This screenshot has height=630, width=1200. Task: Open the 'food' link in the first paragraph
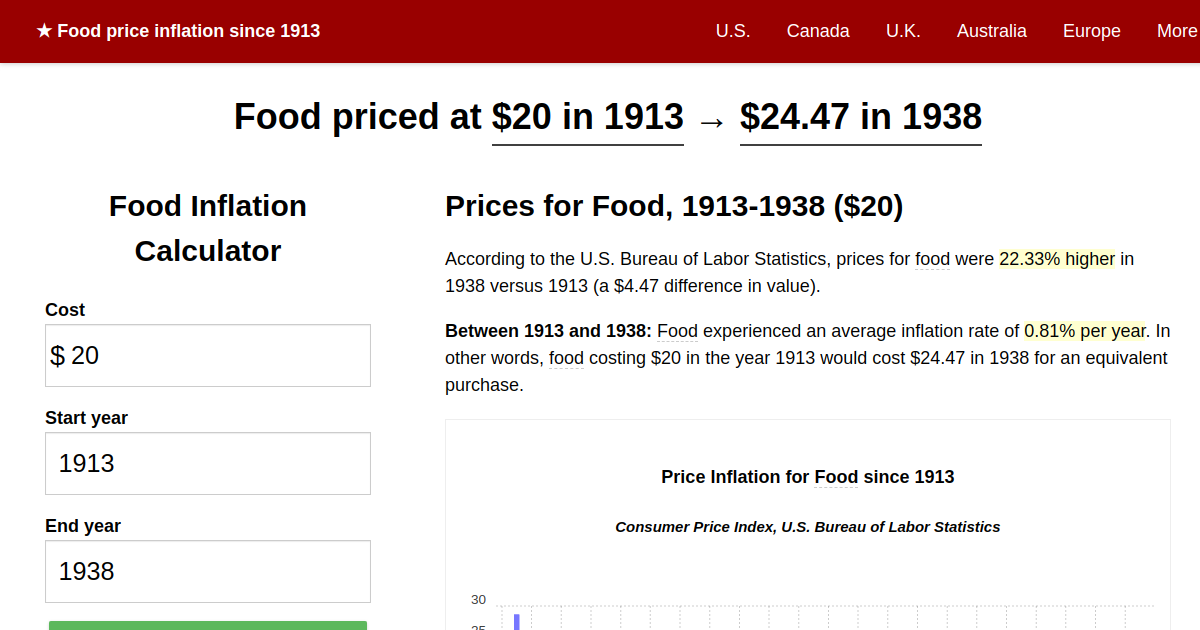tap(932, 259)
